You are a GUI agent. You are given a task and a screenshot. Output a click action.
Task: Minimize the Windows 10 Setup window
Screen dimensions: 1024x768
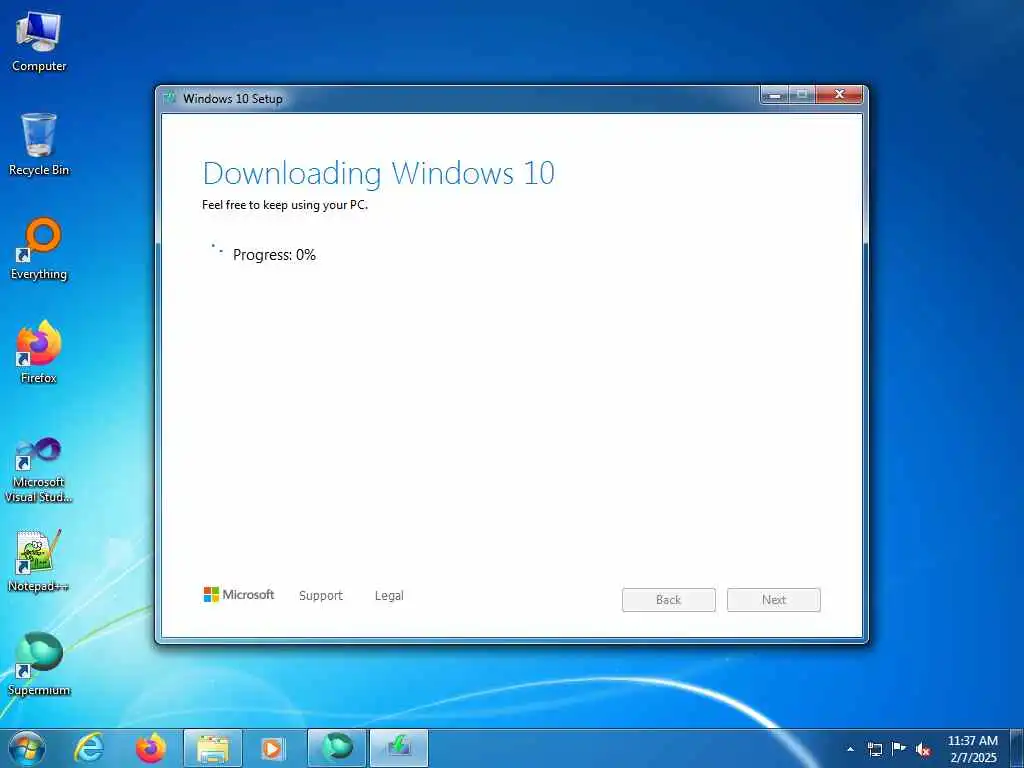[775, 95]
